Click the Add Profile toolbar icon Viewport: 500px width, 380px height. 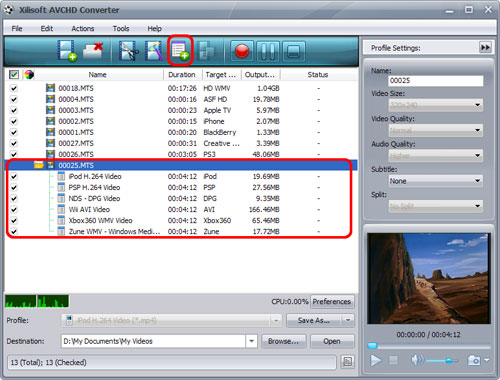(180, 50)
